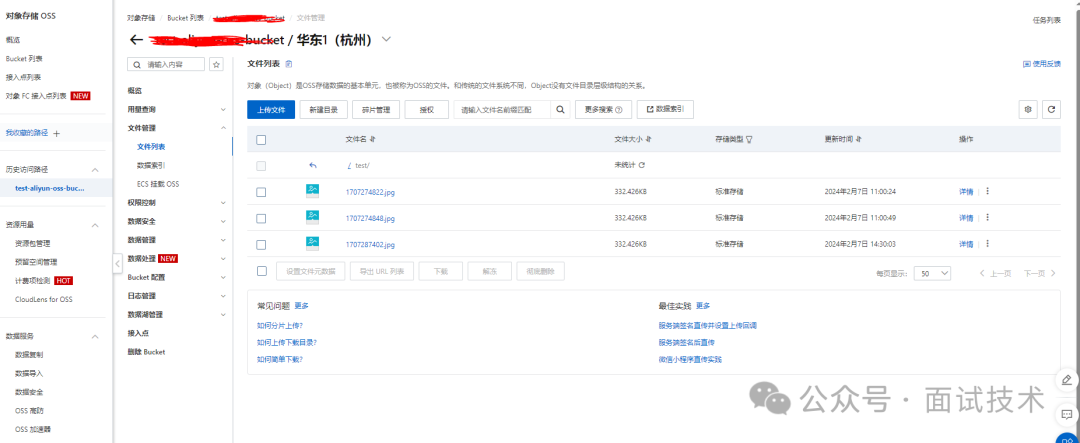Click the 请输入内容 sidebar search field
This screenshot has height=443, width=1080.
pos(166,64)
